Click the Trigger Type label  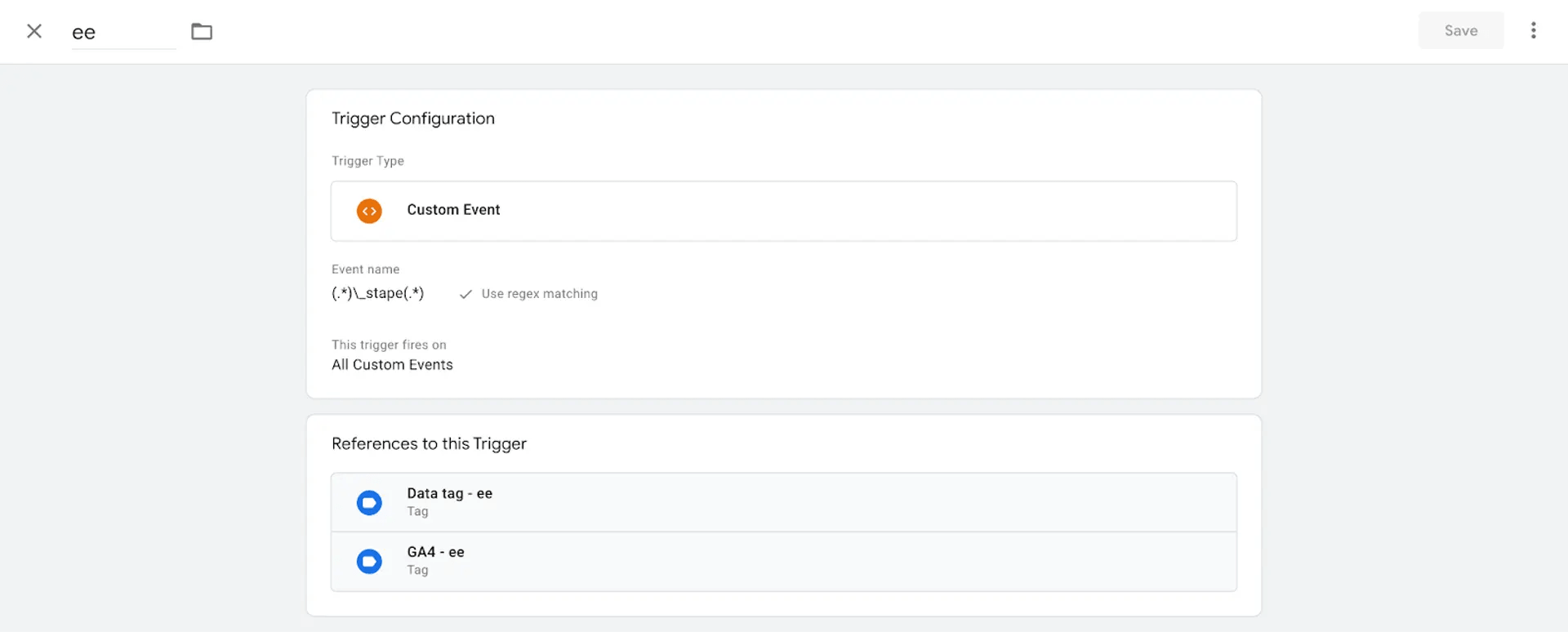pyautogui.click(x=367, y=161)
